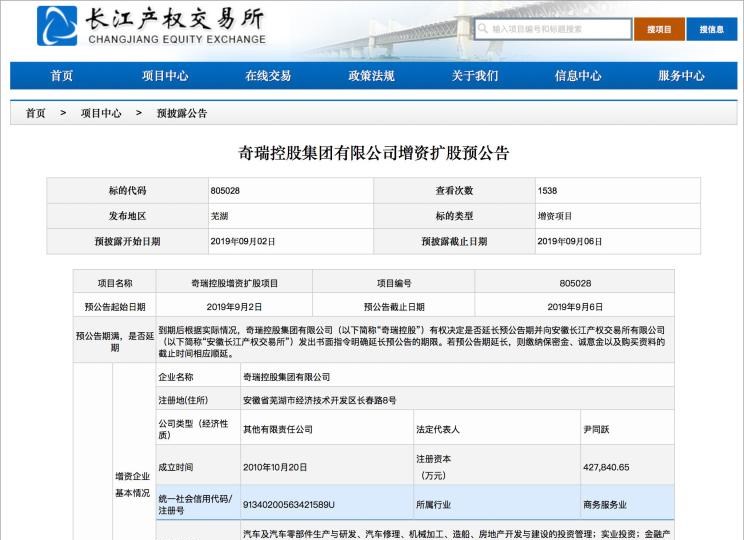Open the 政策法规 navigation menu item
The height and width of the screenshot is (540, 744).
[372, 76]
